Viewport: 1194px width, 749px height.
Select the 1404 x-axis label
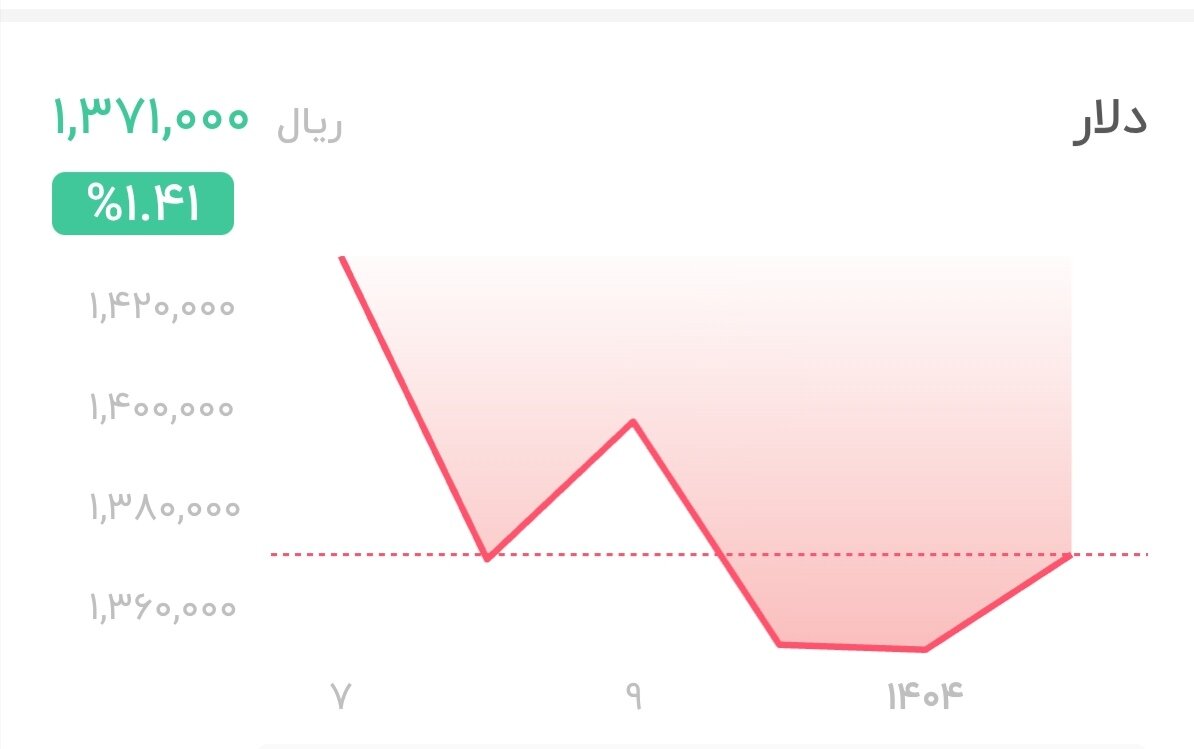click(x=925, y=695)
